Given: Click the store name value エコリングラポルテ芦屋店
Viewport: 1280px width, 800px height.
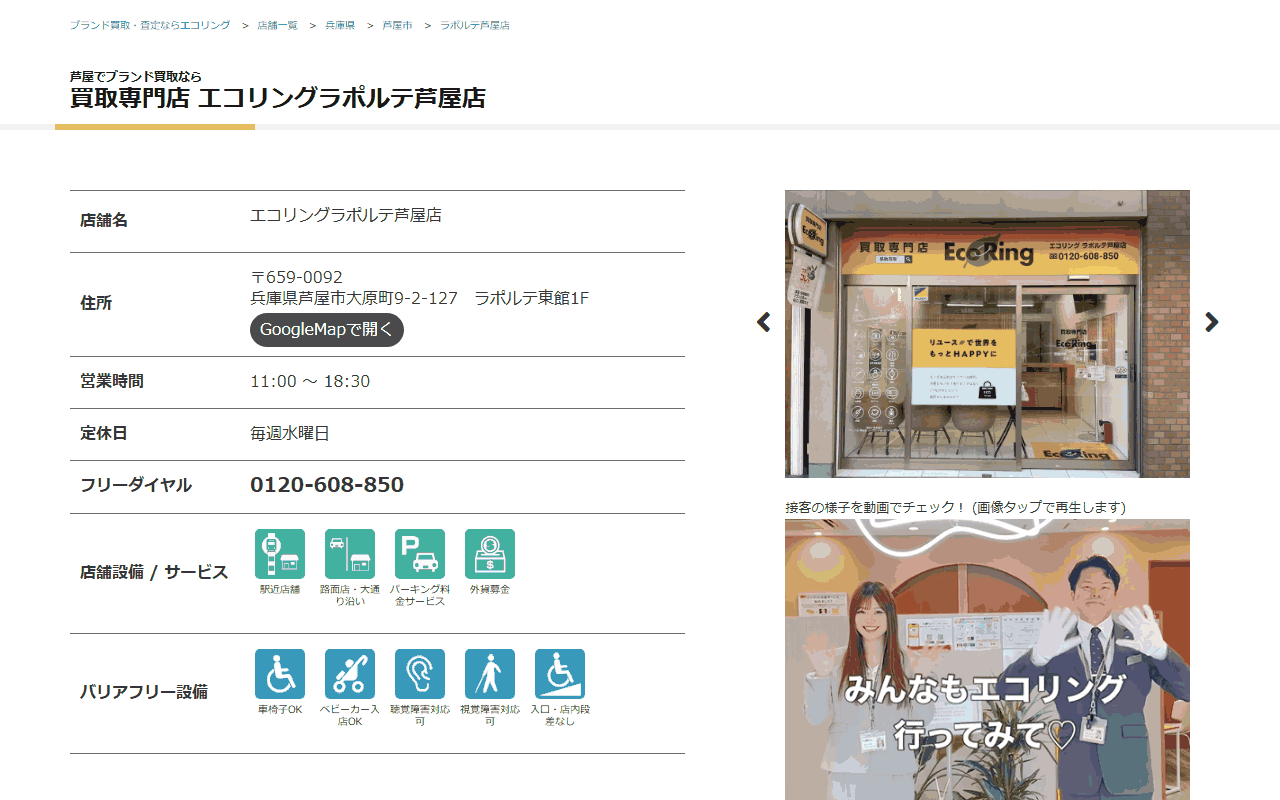Looking at the screenshot, I should point(346,215).
